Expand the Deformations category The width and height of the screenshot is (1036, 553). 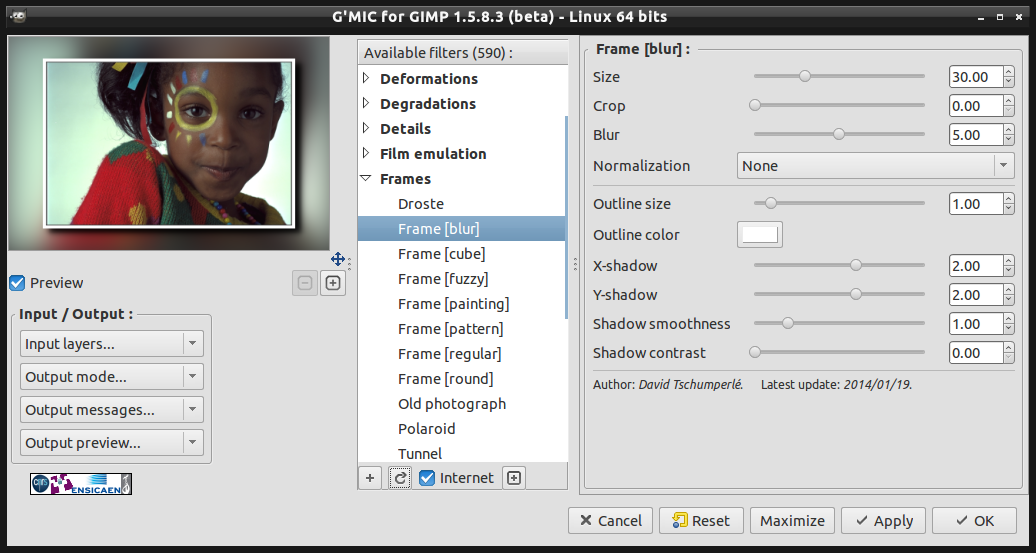(x=367, y=79)
